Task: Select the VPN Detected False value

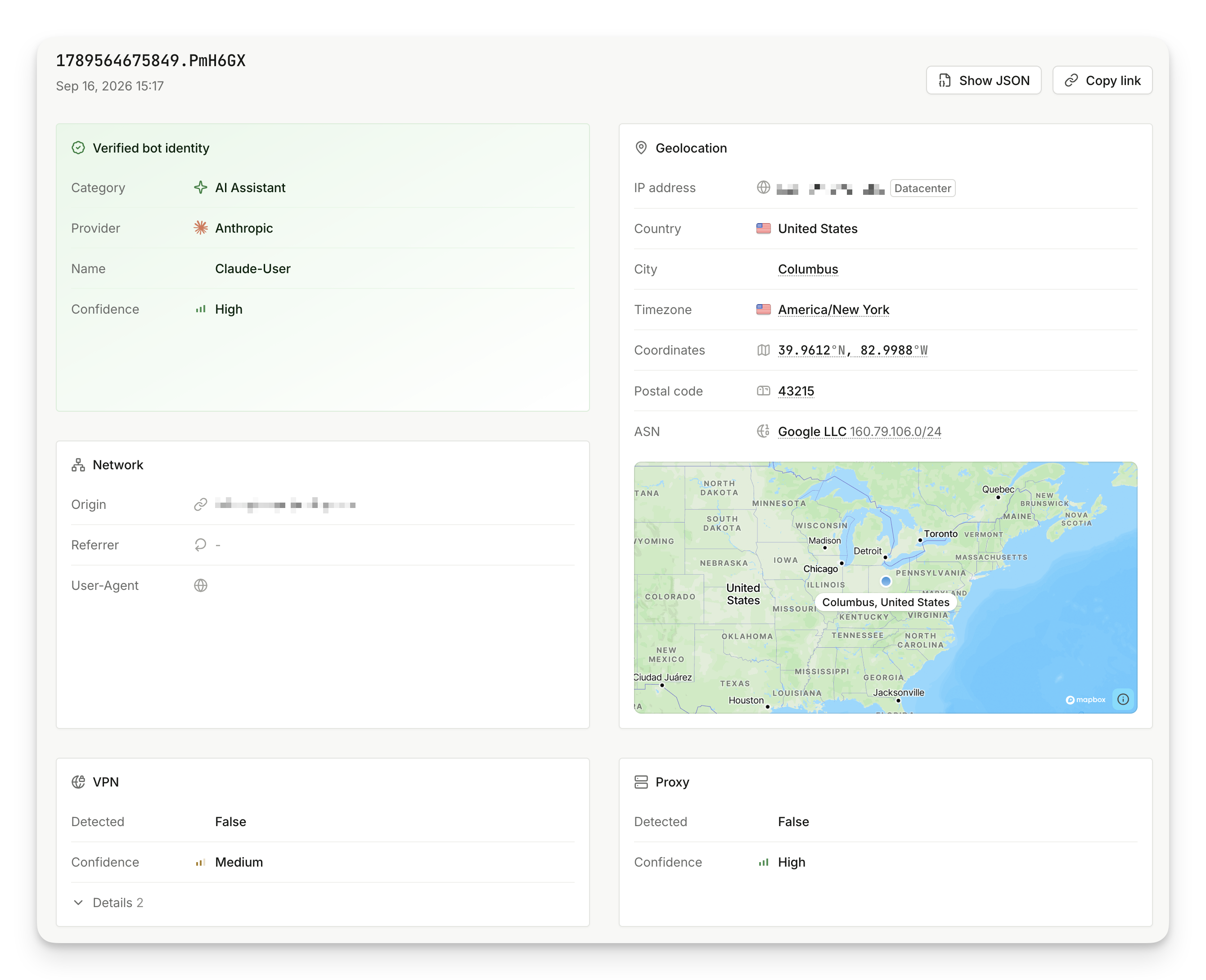Action: pyautogui.click(x=230, y=821)
